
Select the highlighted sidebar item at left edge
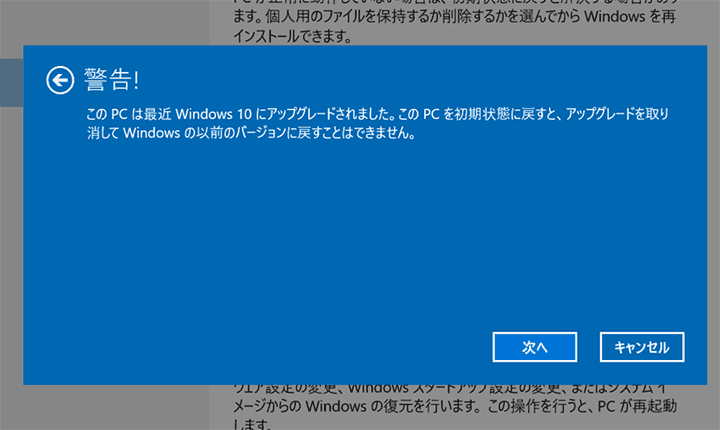coord(11,83)
